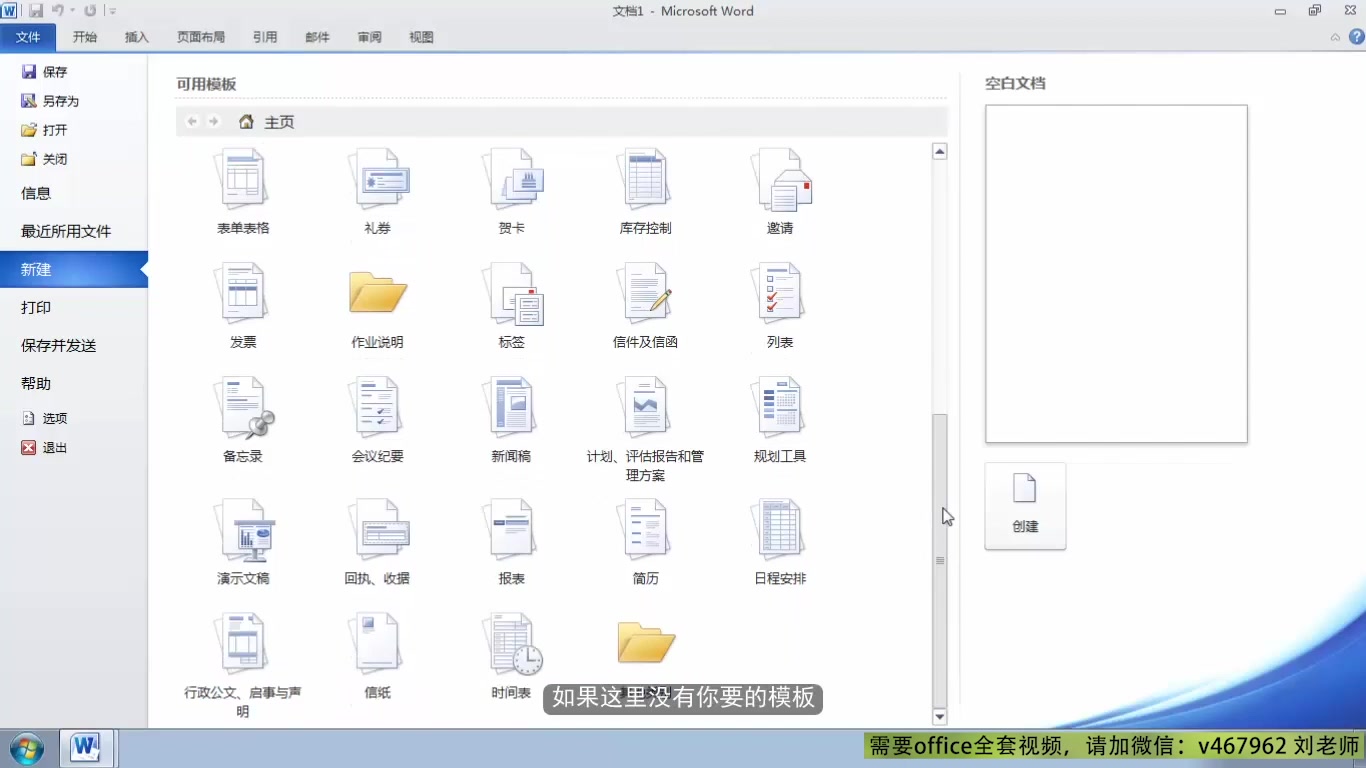
Task: Switch to the 开始 tab
Action: 85,37
